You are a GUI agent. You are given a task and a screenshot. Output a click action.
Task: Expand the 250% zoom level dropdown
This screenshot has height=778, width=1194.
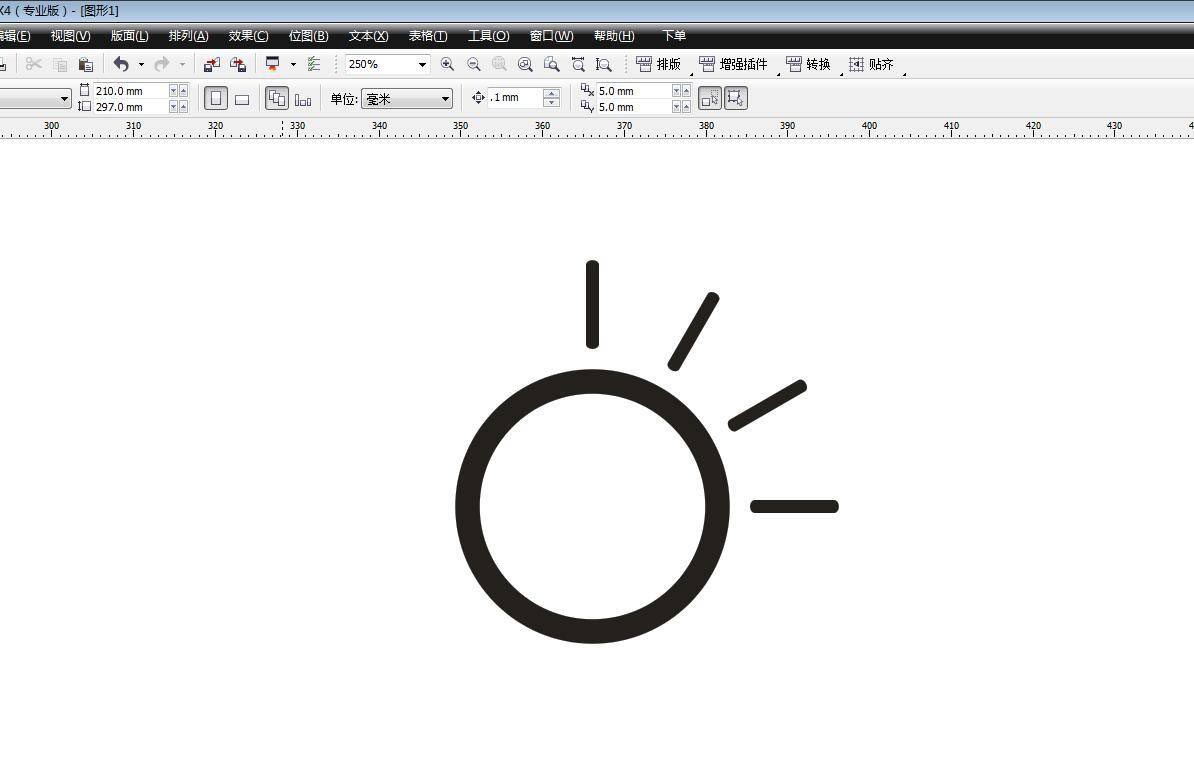[x=422, y=64]
